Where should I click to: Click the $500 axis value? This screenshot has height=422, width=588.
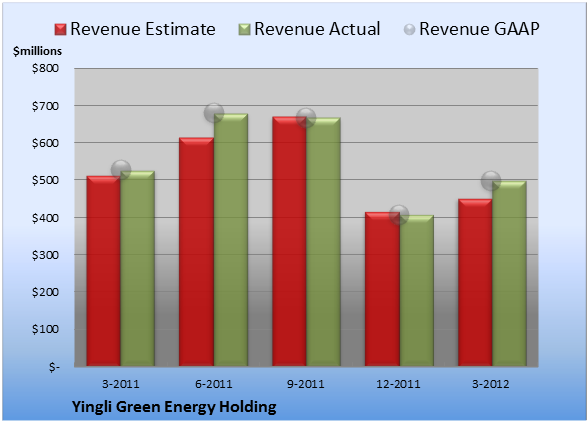(45, 180)
